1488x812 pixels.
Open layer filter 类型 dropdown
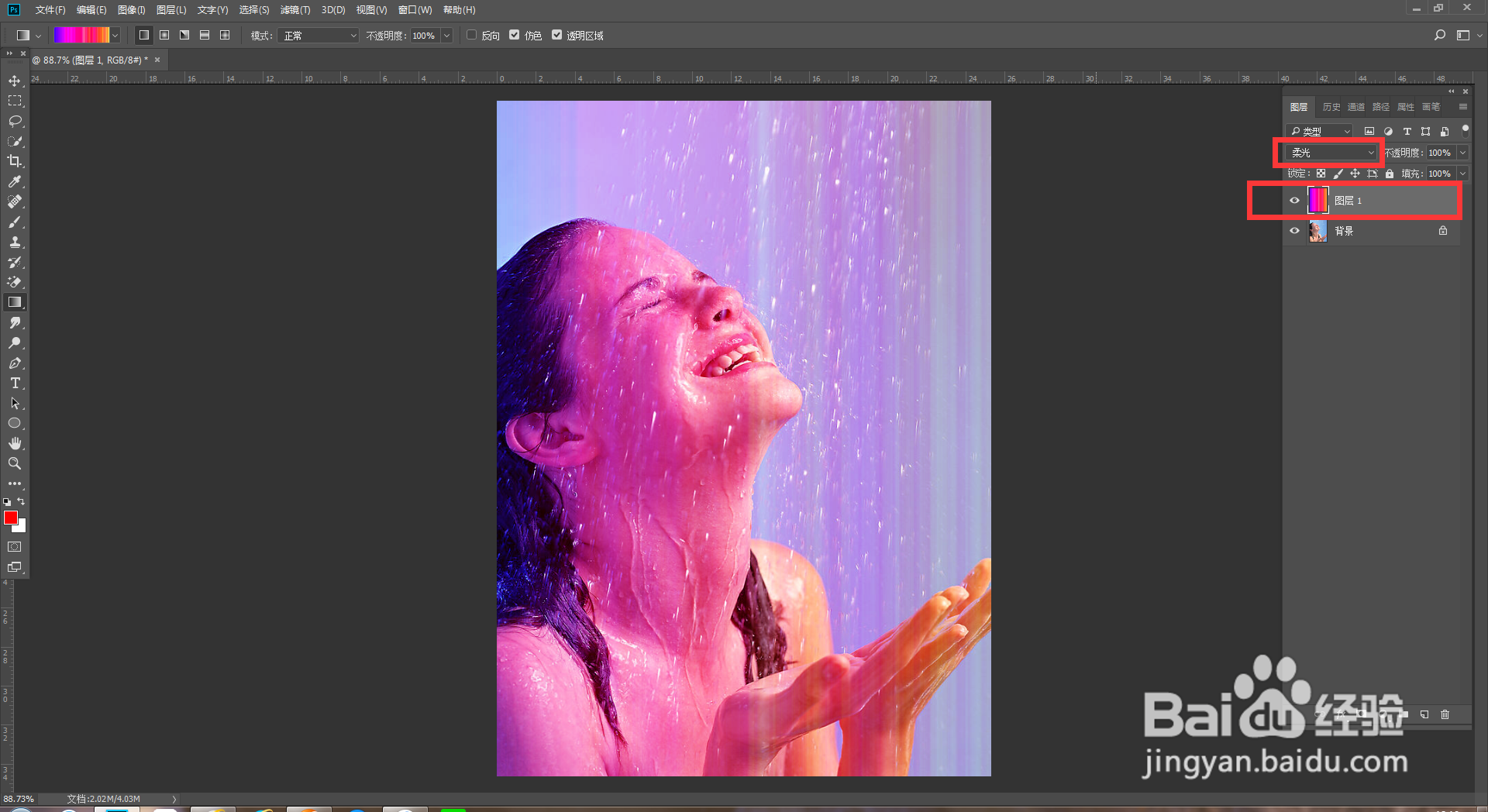tap(1320, 131)
